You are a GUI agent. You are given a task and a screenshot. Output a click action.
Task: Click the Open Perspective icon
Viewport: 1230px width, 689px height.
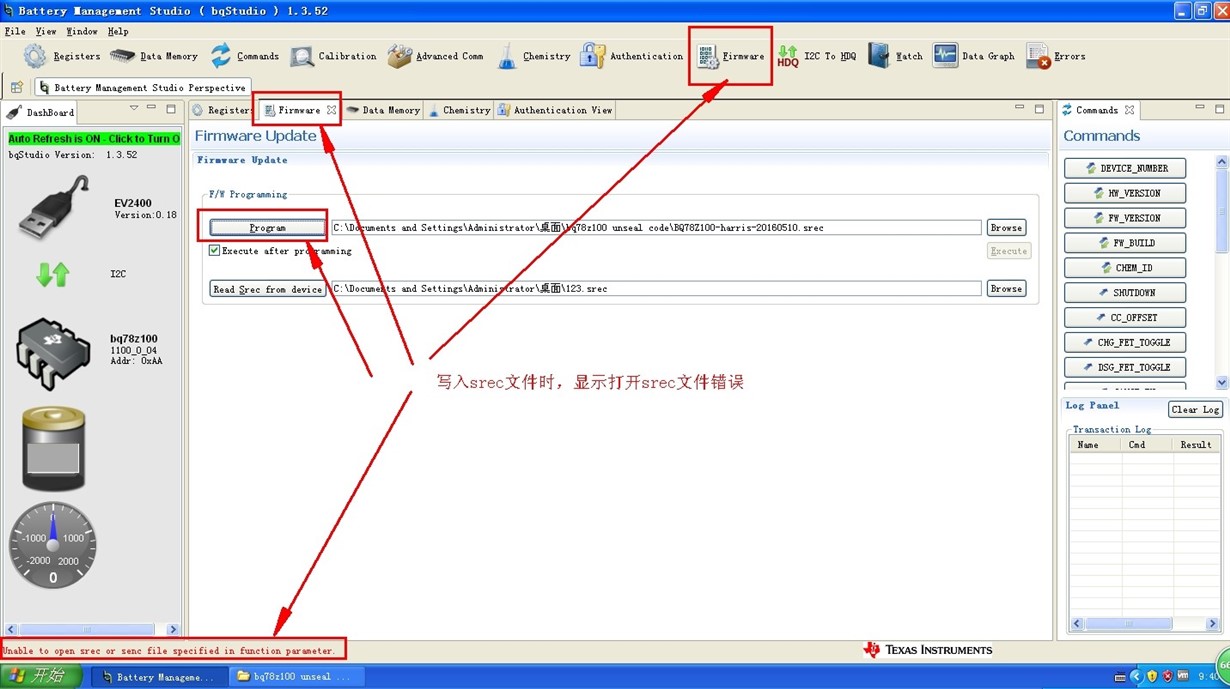(x=16, y=88)
